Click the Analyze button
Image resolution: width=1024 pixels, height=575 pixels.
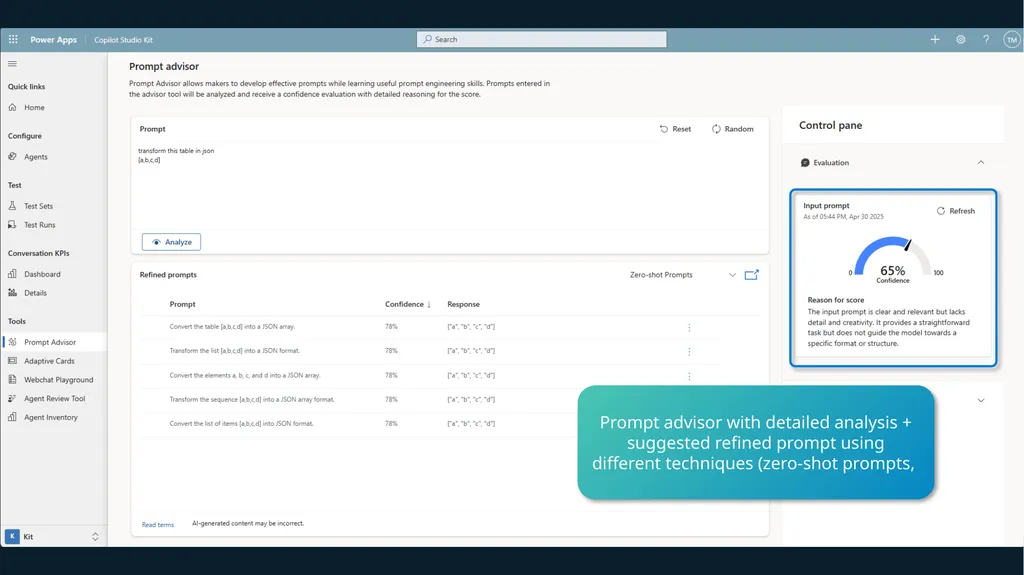click(x=171, y=242)
